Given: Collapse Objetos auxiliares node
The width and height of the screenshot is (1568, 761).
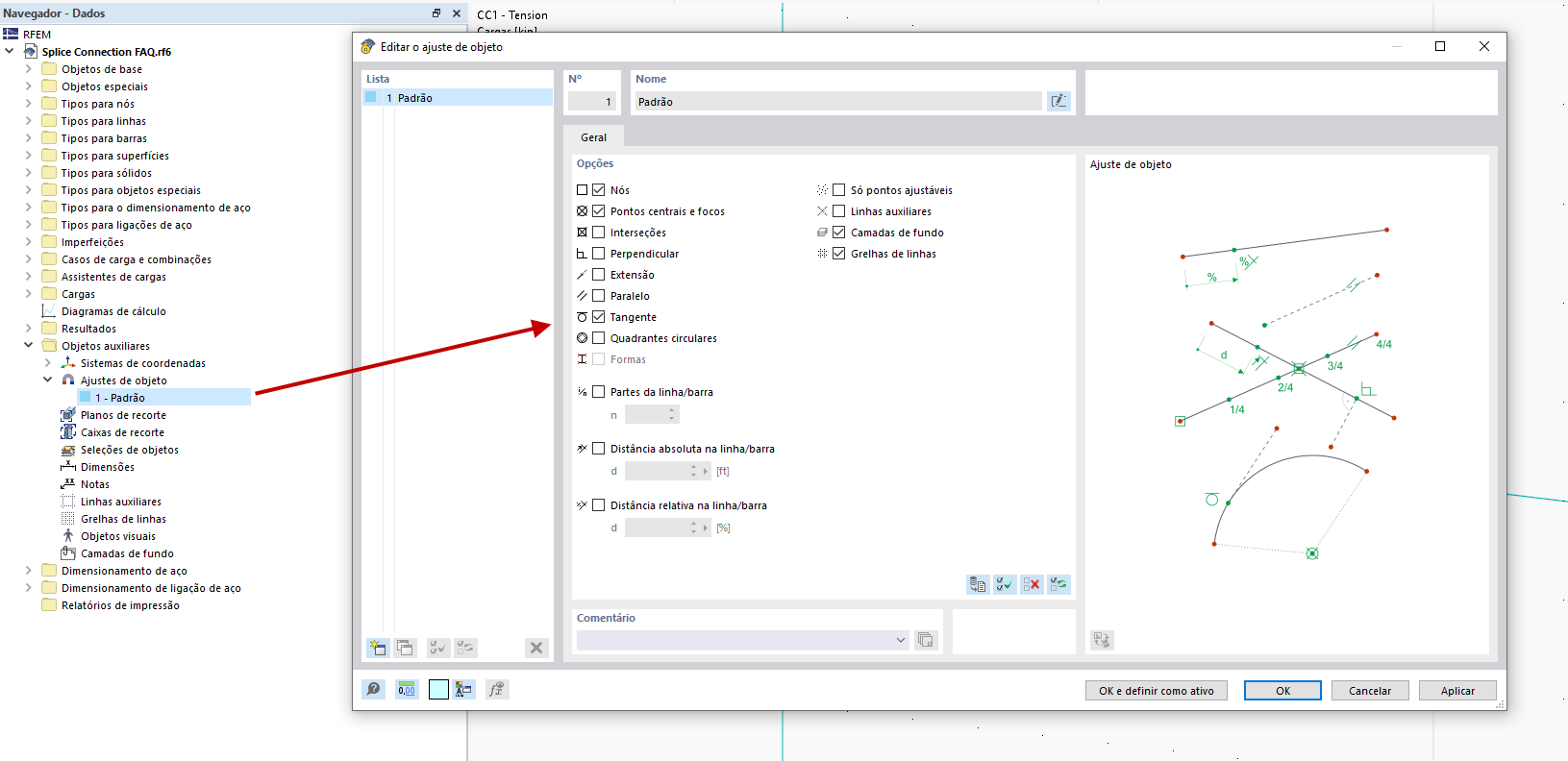Looking at the screenshot, I should point(28,346).
